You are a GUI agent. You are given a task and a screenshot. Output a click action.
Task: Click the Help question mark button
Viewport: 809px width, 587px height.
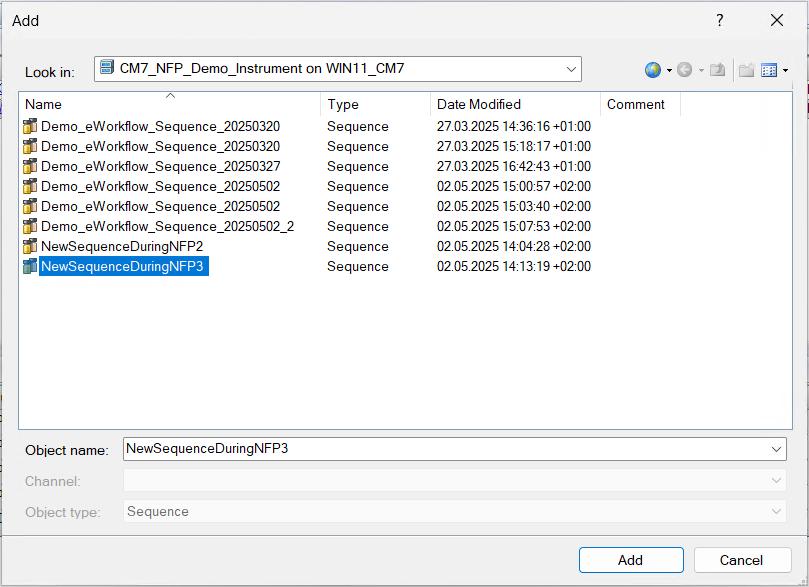point(720,20)
